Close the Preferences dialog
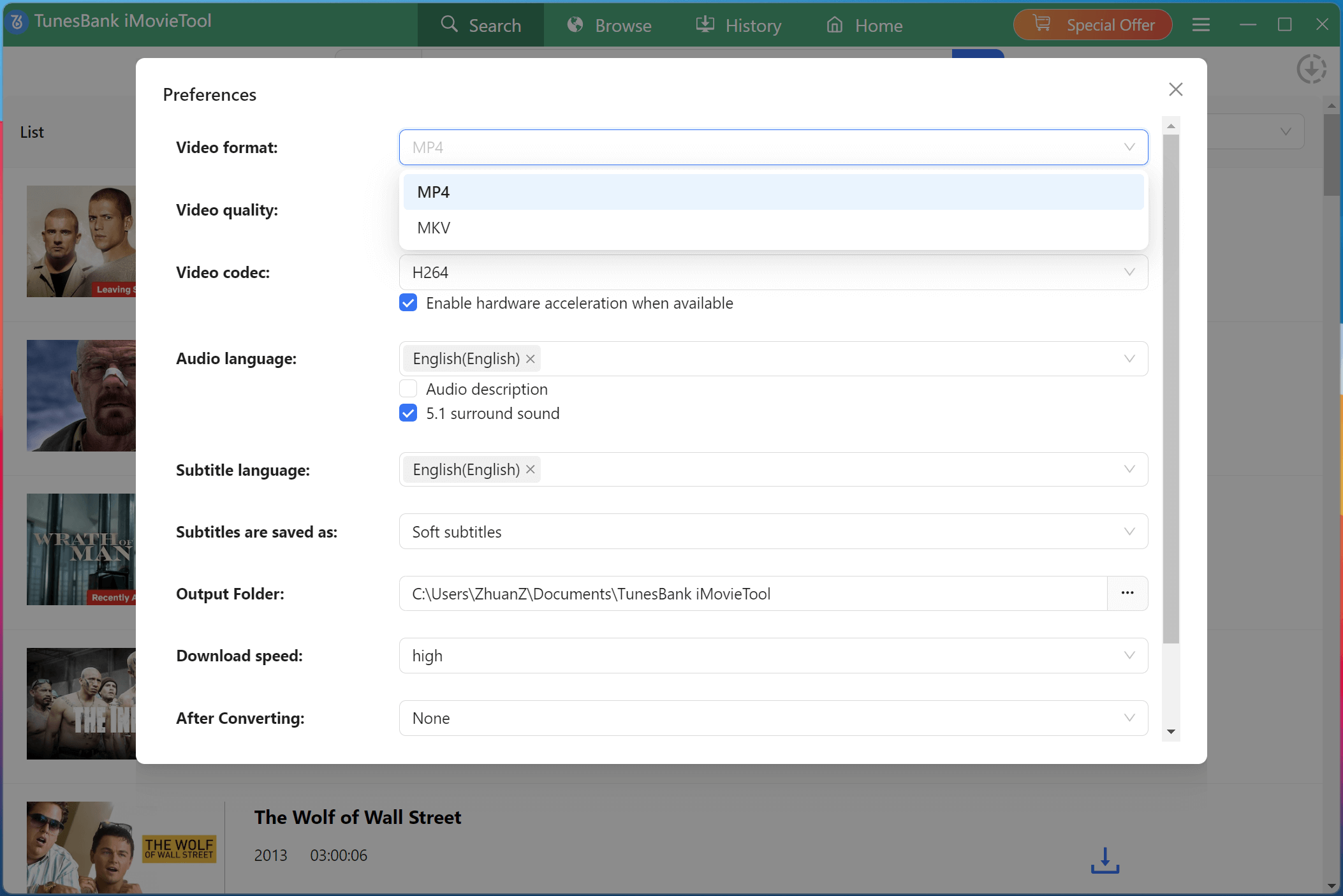This screenshot has height=896, width=1343. coord(1175,89)
